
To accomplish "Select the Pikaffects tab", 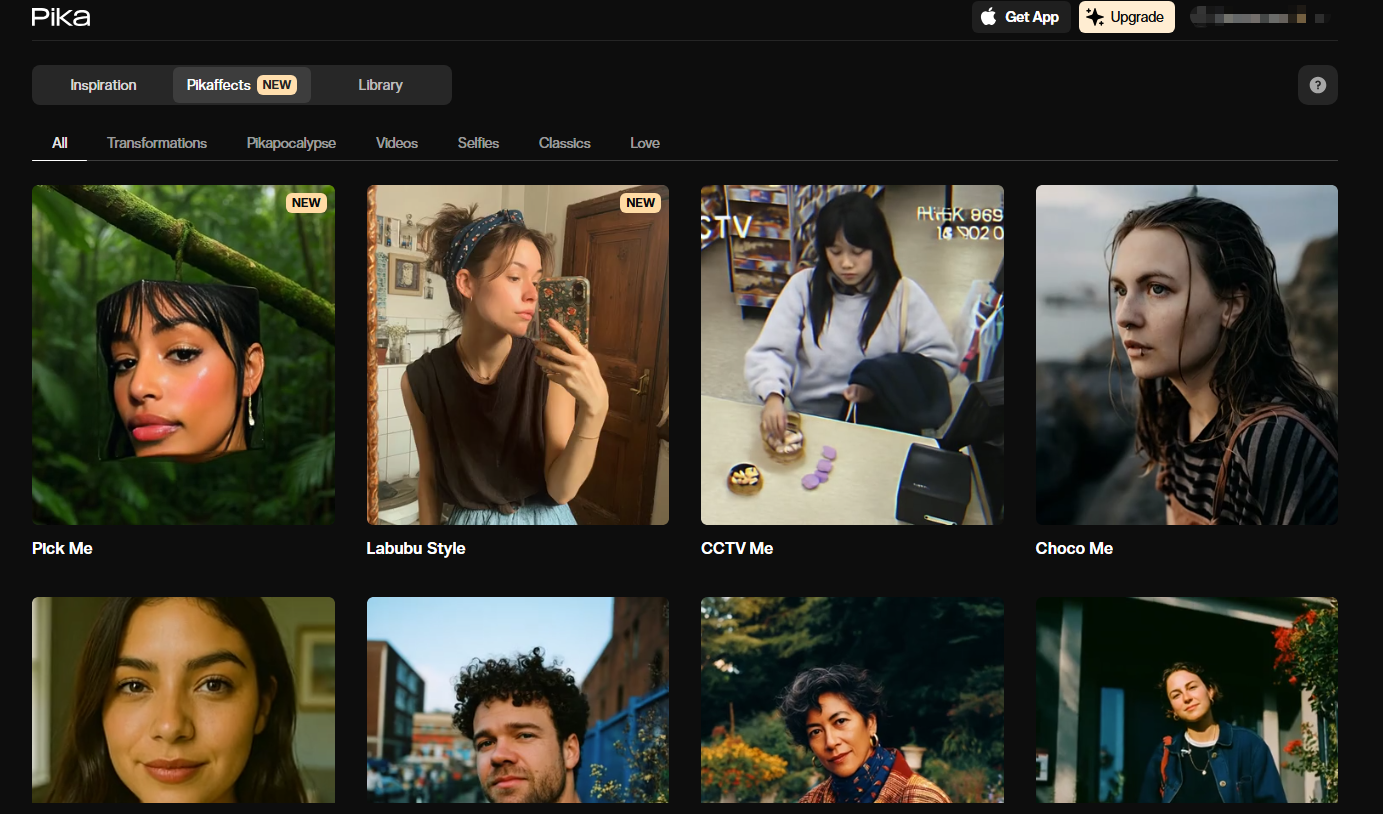I will coord(219,85).
